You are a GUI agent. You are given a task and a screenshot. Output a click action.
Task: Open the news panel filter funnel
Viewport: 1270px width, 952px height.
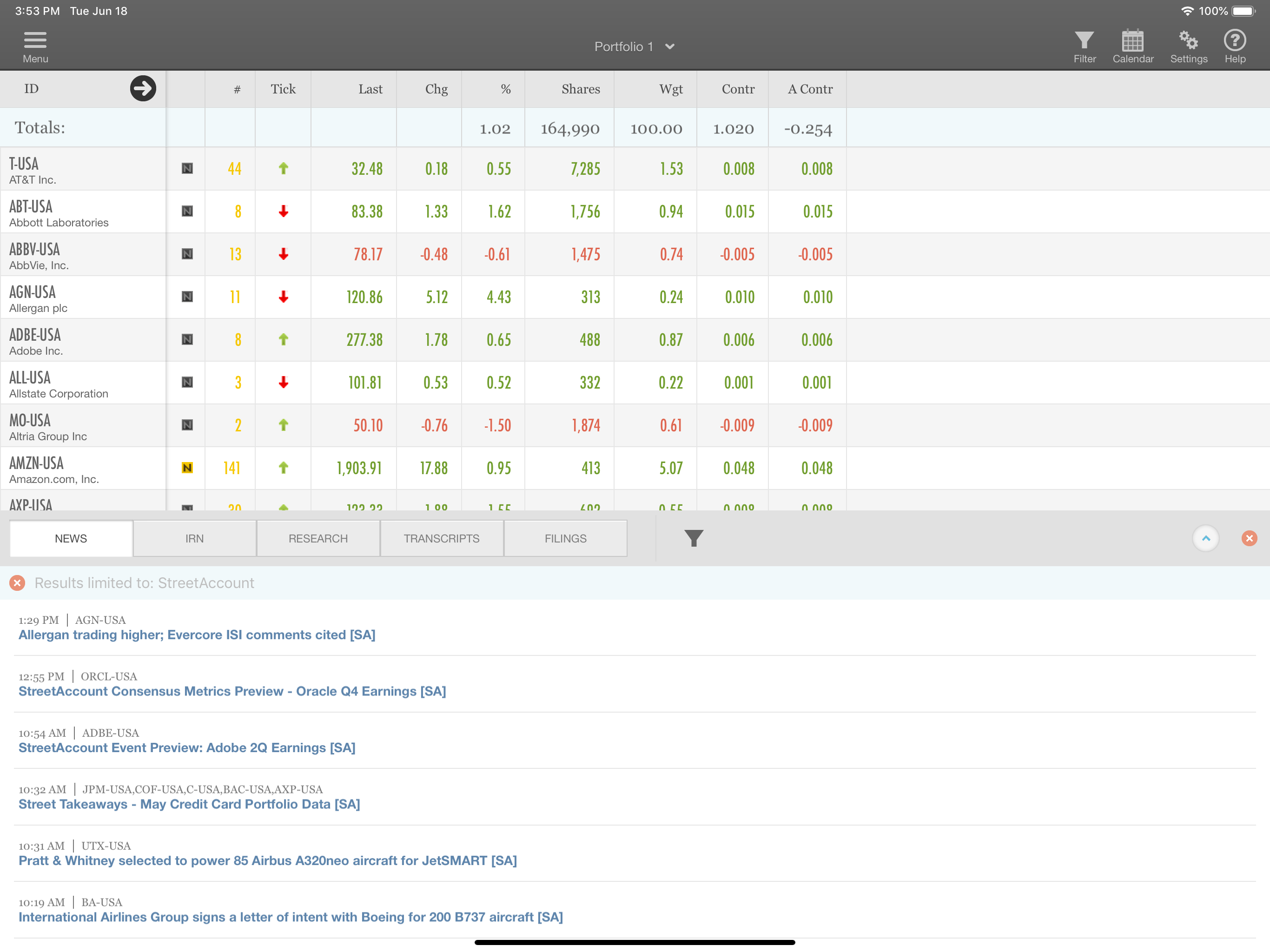point(694,538)
